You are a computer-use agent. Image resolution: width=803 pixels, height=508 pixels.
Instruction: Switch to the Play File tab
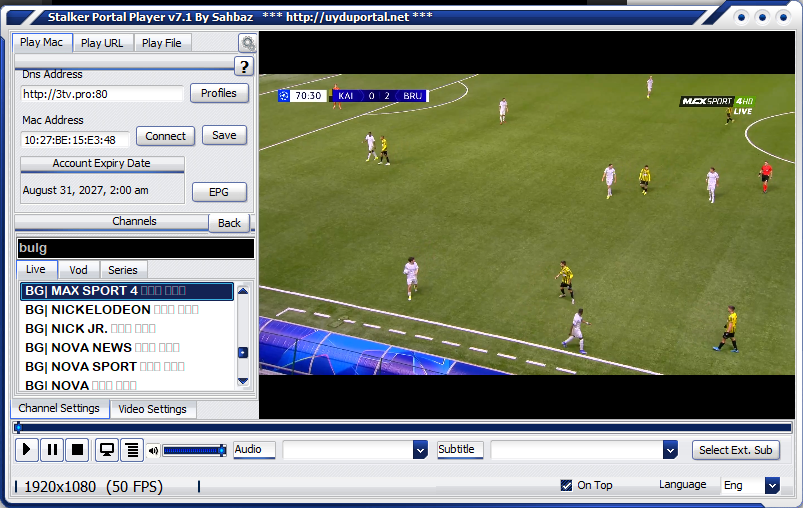click(162, 43)
